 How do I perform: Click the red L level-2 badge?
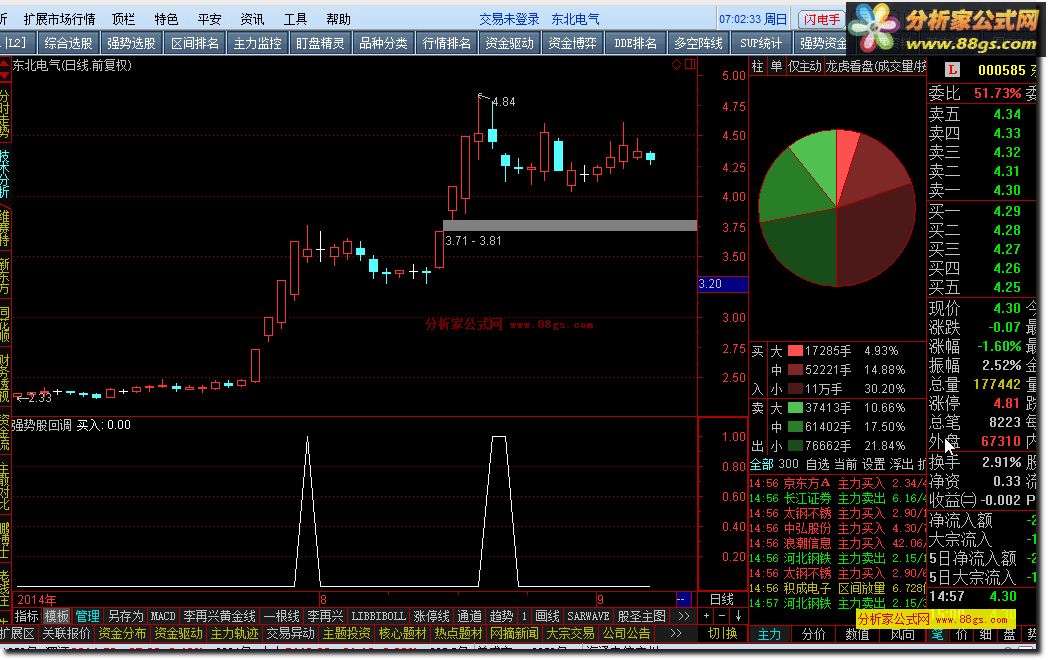(952, 70)
